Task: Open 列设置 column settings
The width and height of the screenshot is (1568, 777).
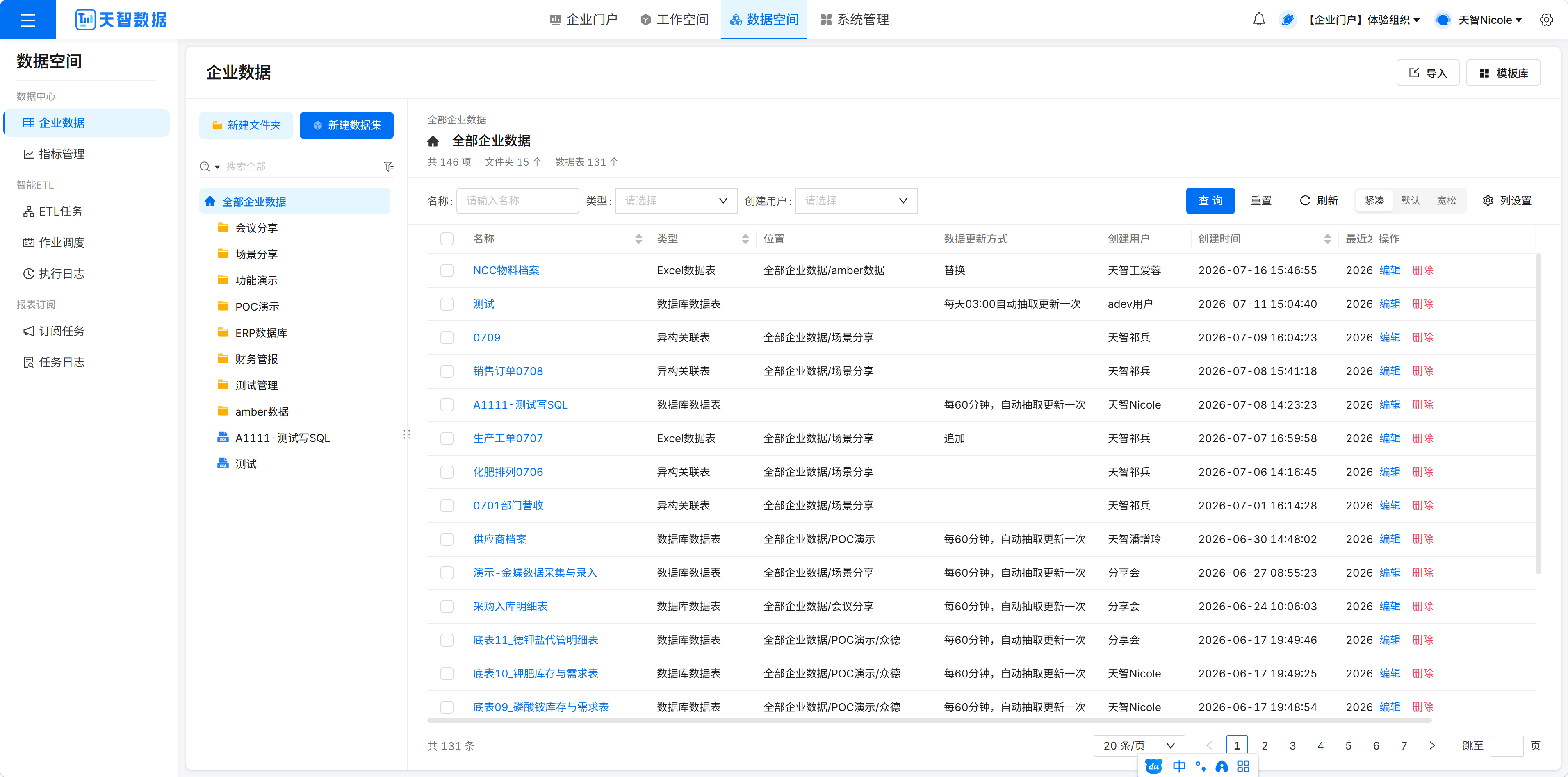Action: tap(1506, 200)
